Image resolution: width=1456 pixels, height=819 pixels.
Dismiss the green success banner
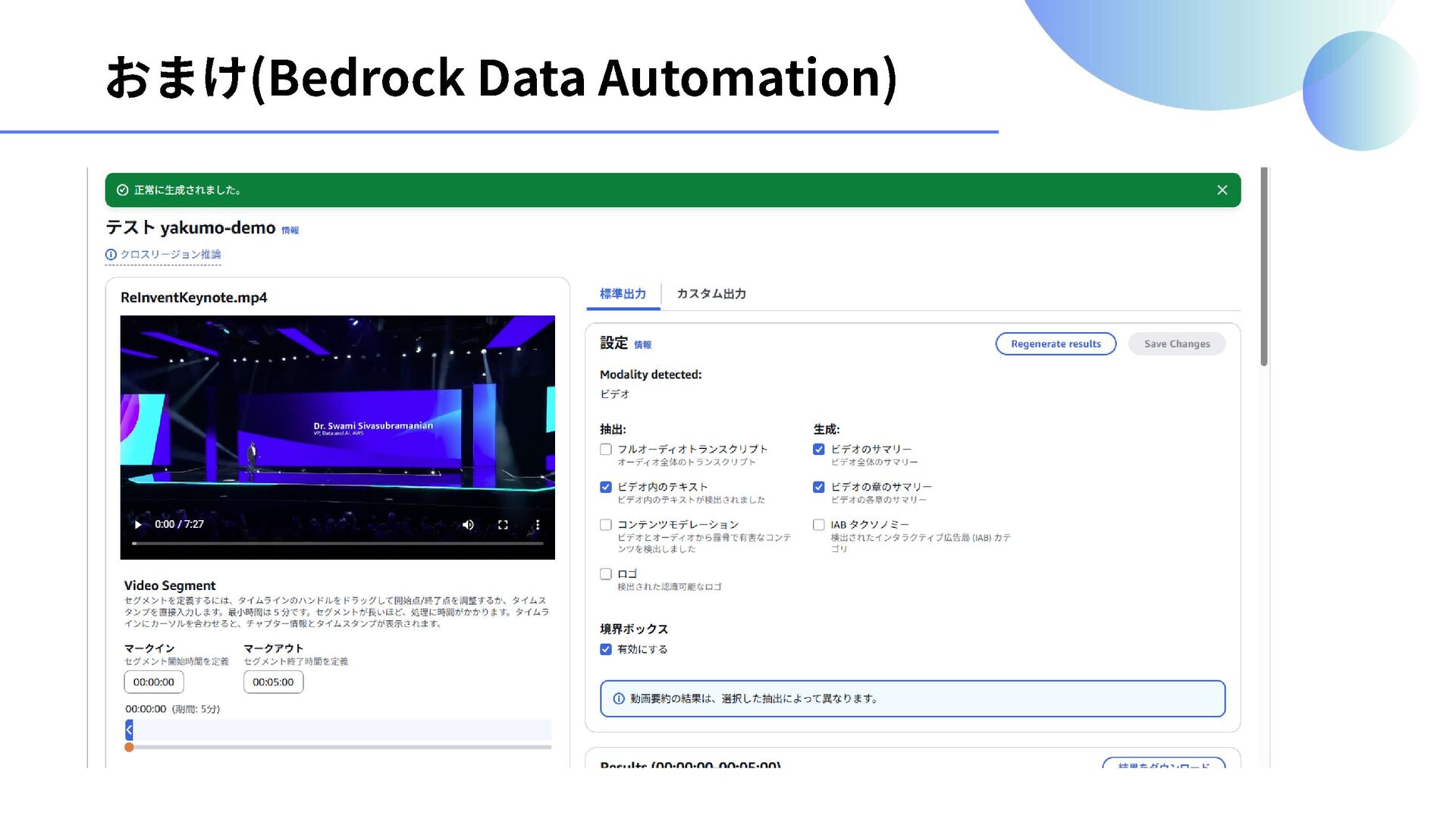1222,190
